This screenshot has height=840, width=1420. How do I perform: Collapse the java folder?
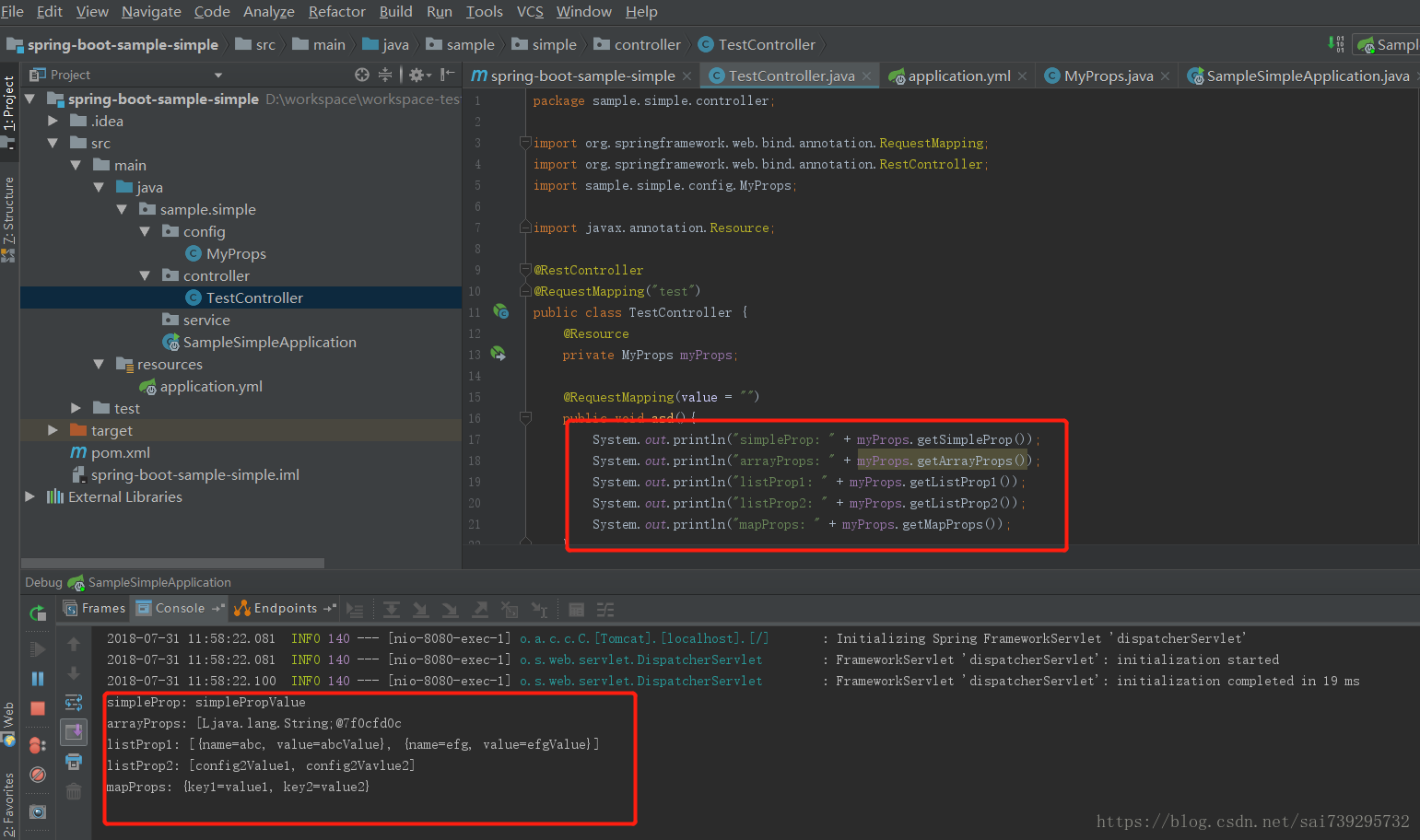click(99, 187)
